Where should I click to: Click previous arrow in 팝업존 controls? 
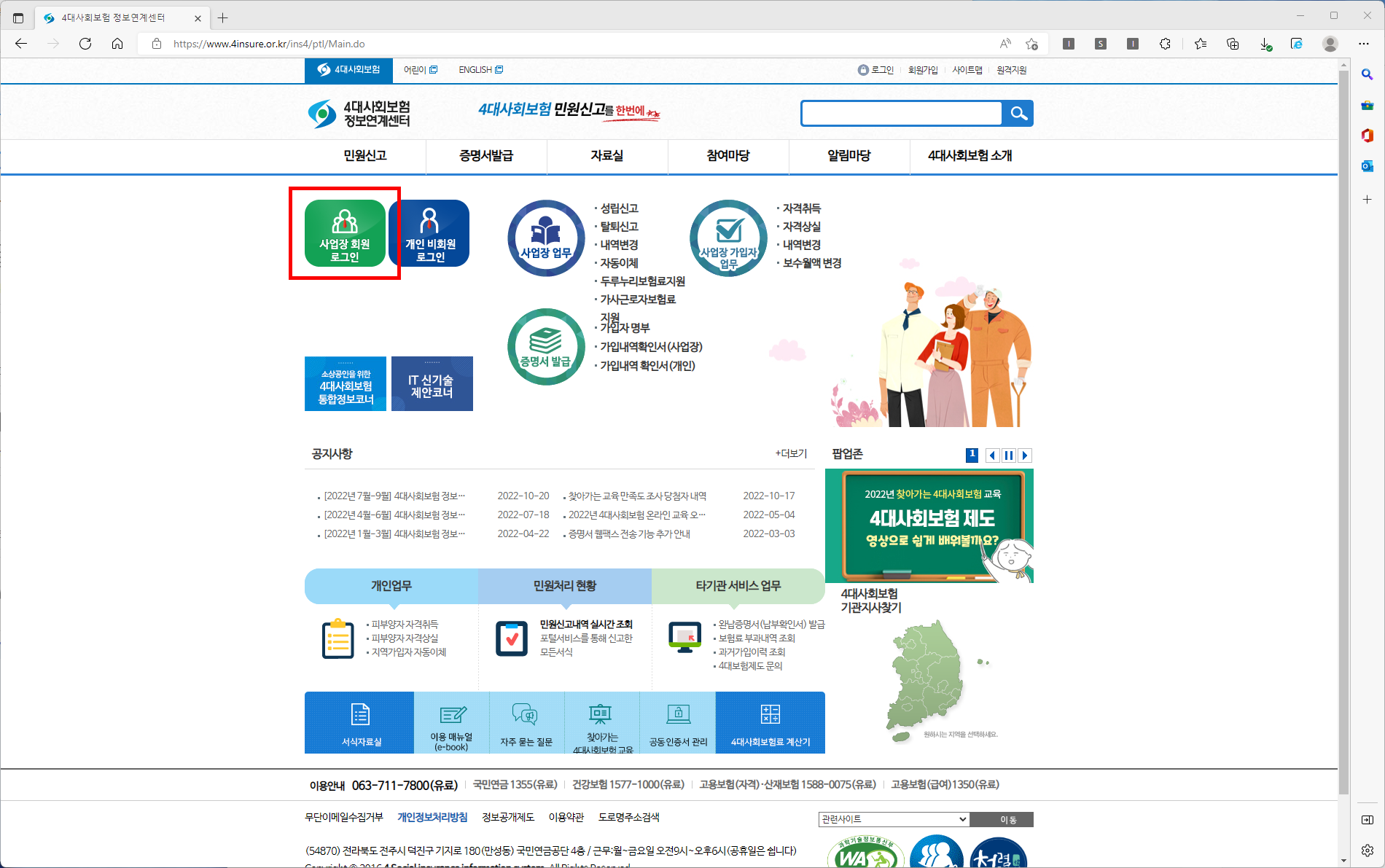[992, 455]
